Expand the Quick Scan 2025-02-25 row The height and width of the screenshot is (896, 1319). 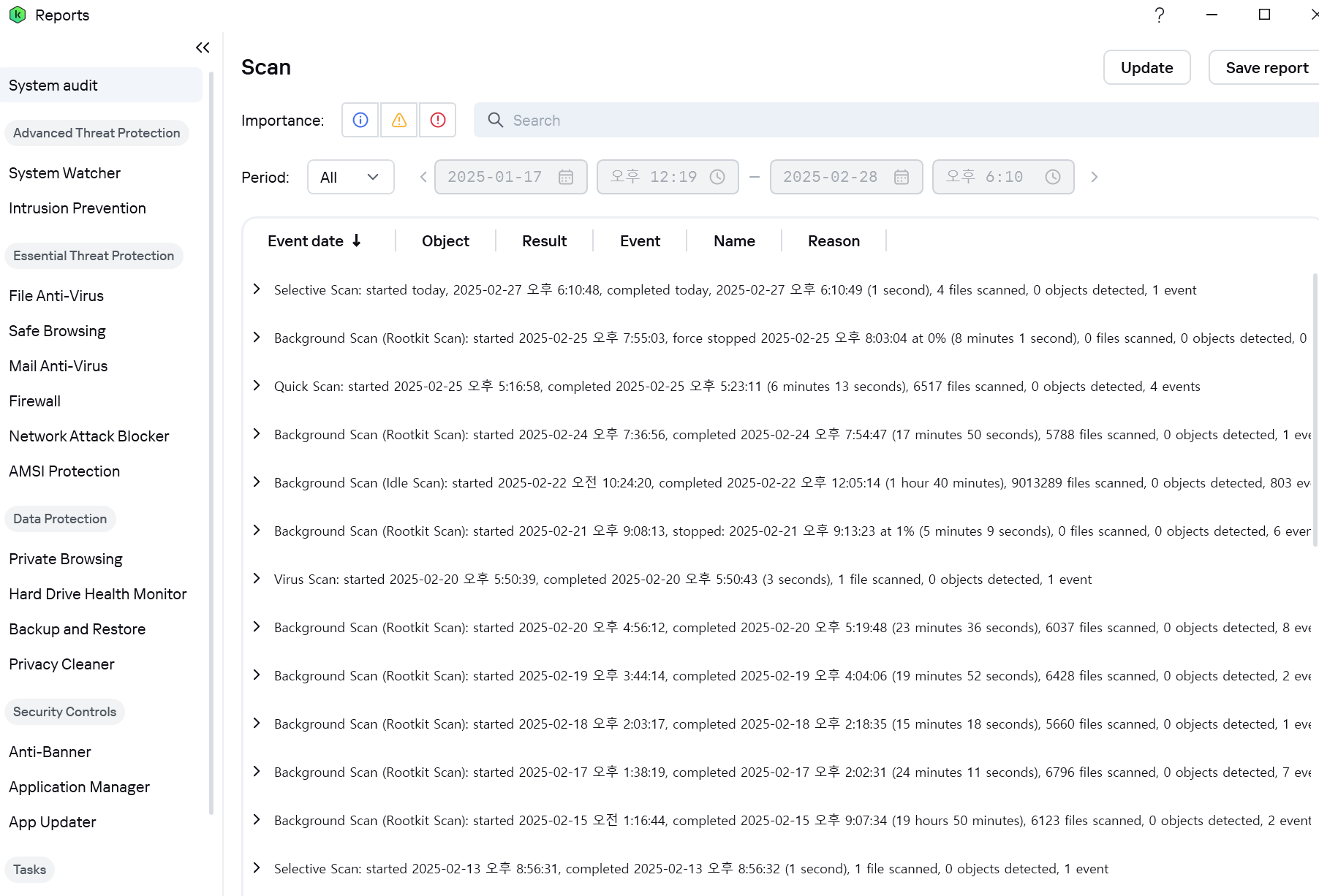click(x=257, y=386)
